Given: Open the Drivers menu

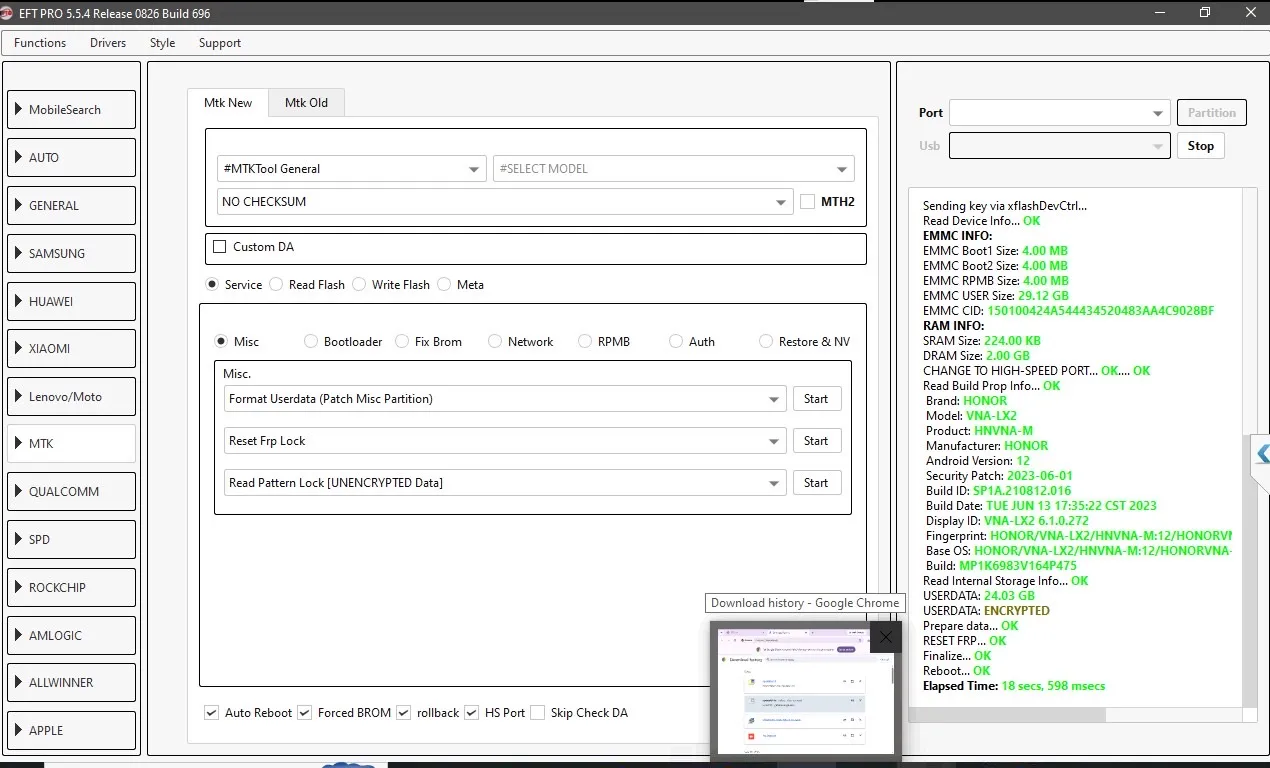Looking at the screenshot, I should click(108, 43).
